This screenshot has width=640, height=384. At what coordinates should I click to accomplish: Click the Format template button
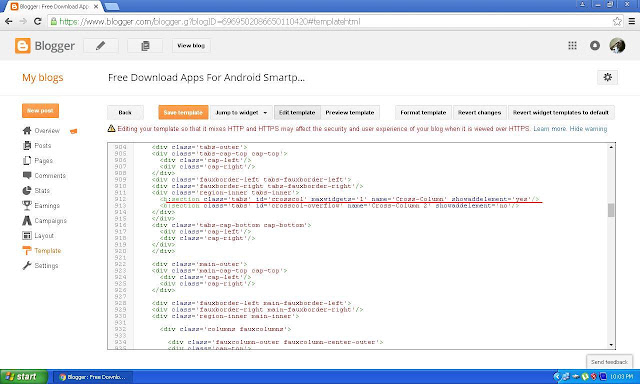click(x=423, y=112)
